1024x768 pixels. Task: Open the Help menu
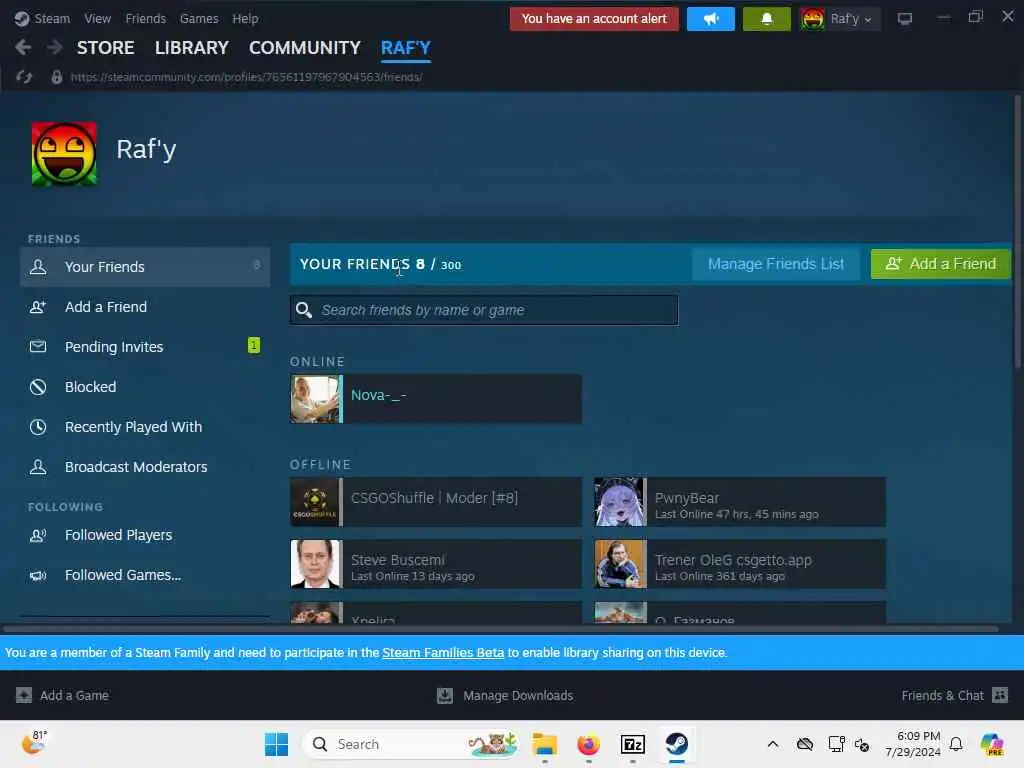click(245, 19)
